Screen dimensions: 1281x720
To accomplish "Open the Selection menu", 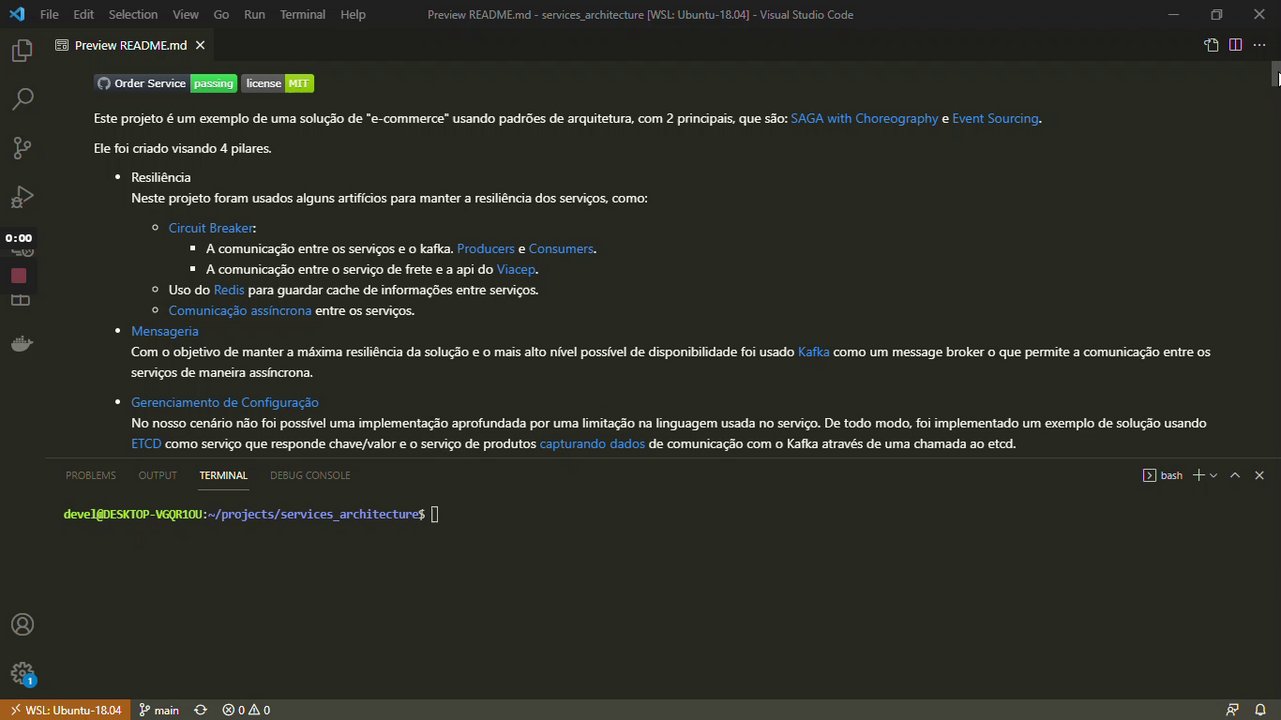I will [133, 14].
